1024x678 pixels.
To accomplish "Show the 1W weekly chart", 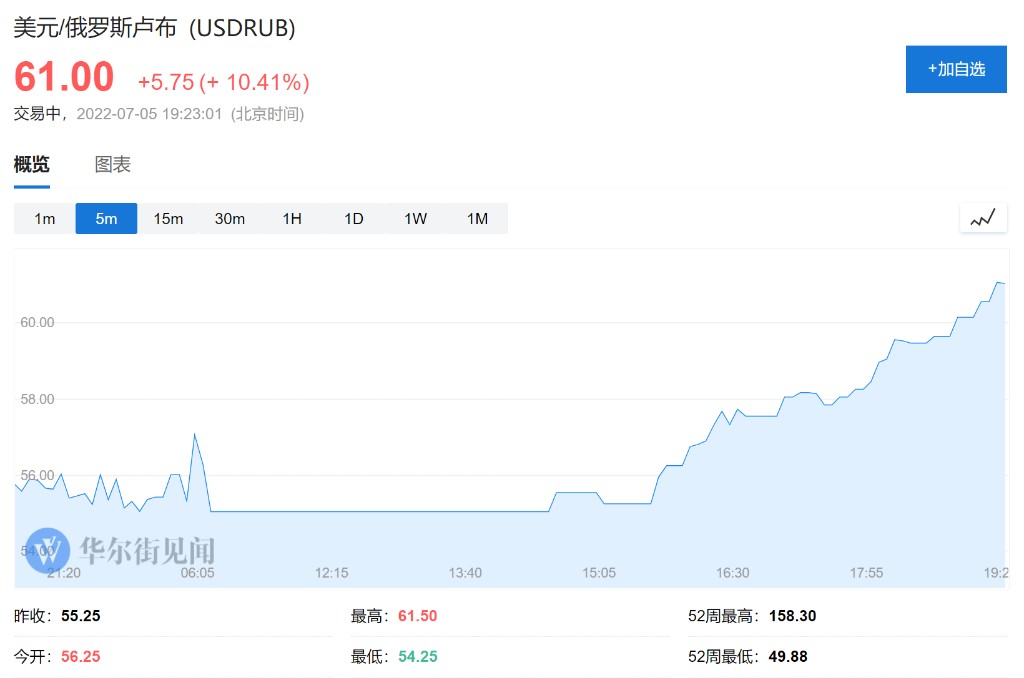I will pyautogui.click(x=416, y=219).
